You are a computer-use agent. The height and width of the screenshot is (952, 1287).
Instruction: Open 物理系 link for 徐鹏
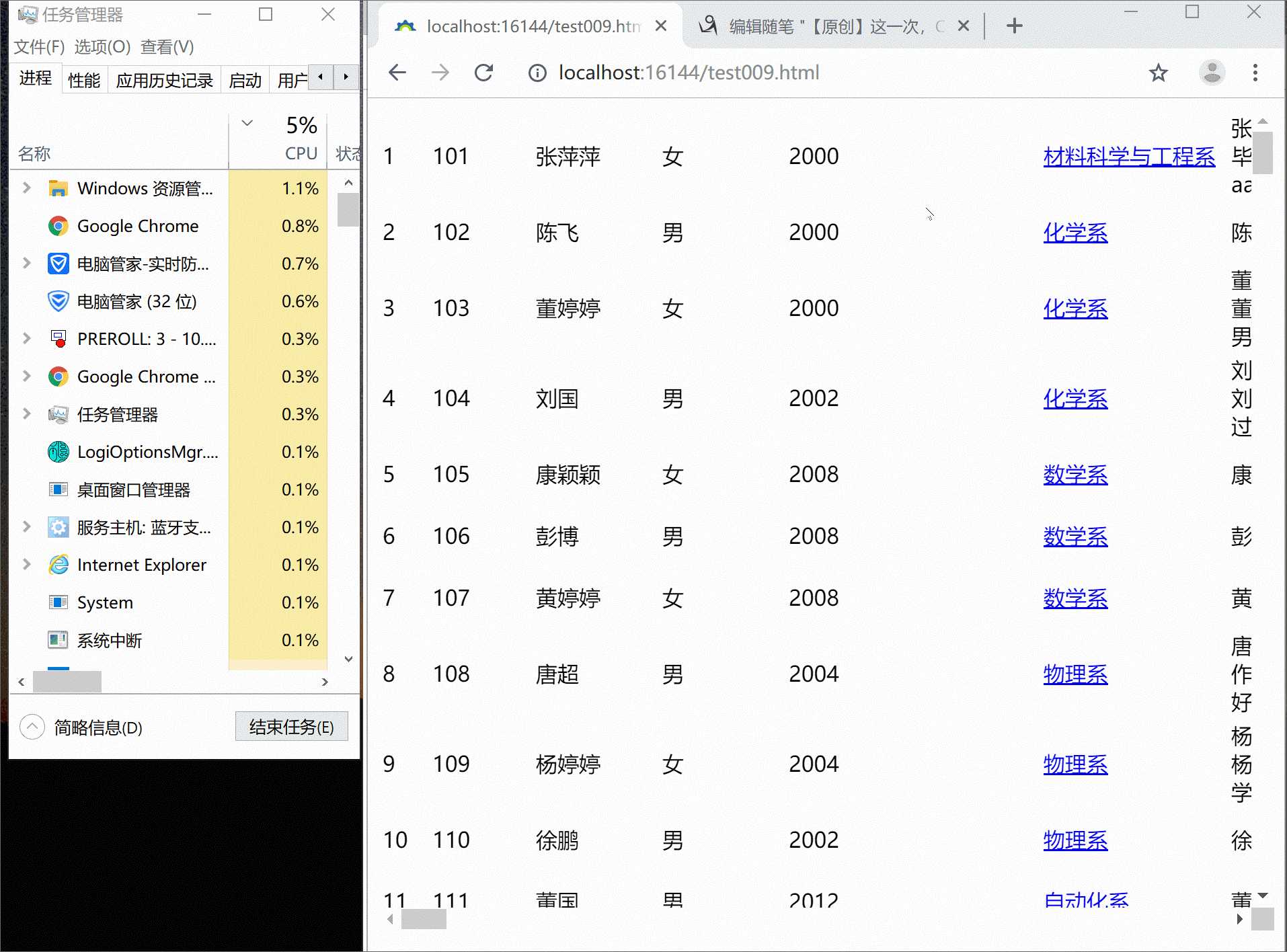1075,840
